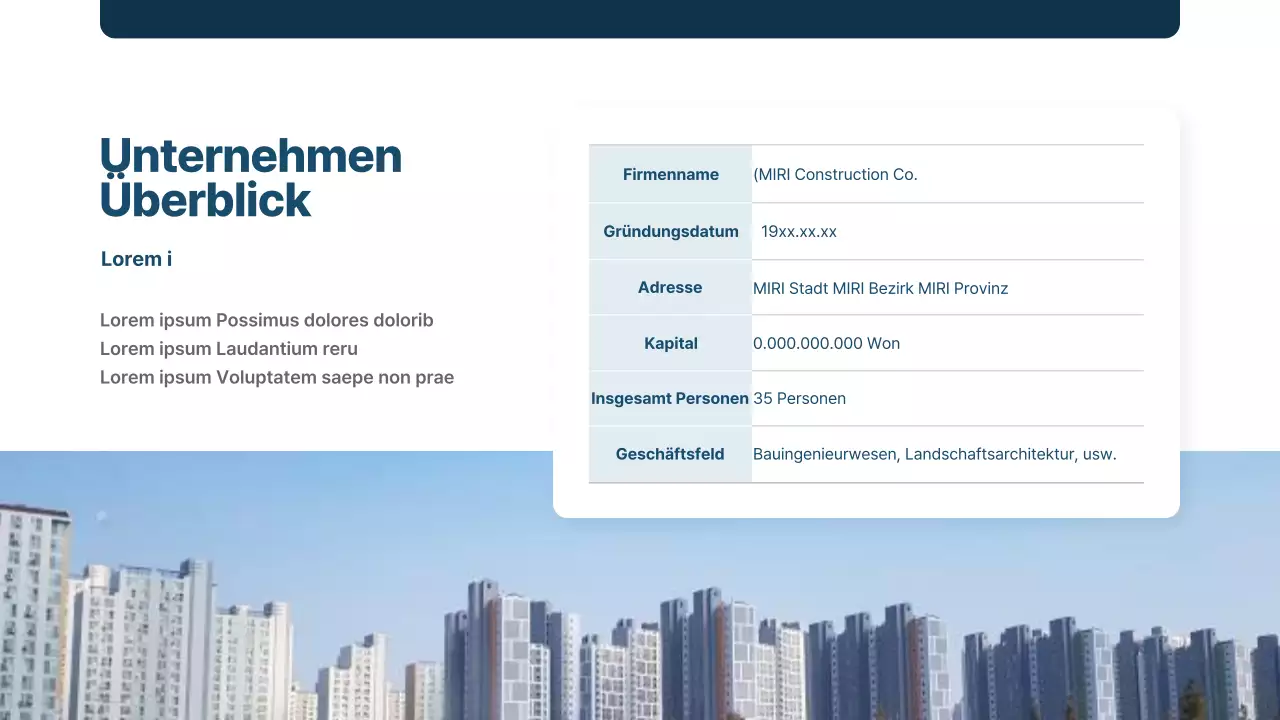The image size is (1280, 720).
Task: Click the Adresse row header
Action: tap(670, 287)
